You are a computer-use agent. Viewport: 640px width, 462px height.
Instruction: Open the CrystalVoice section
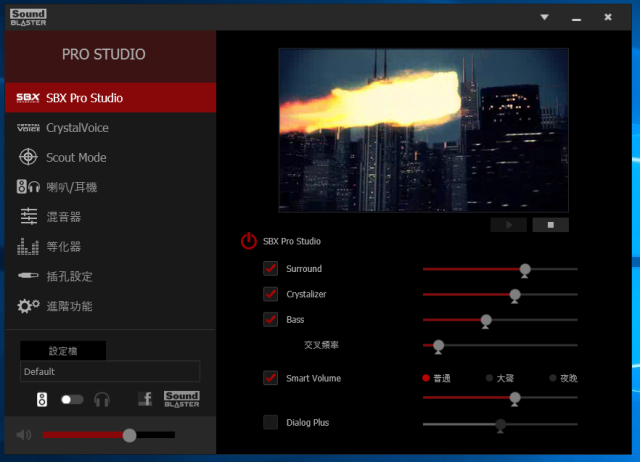110,128
